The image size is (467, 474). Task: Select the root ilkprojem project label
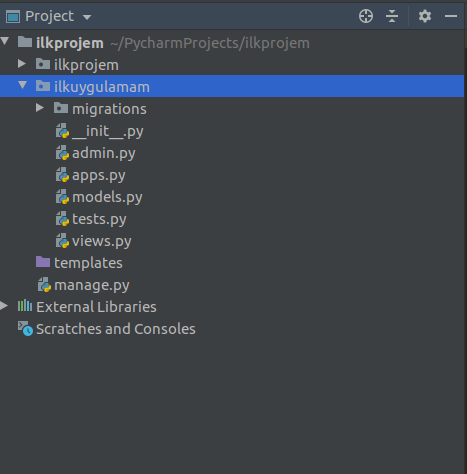tap(70, 43)
